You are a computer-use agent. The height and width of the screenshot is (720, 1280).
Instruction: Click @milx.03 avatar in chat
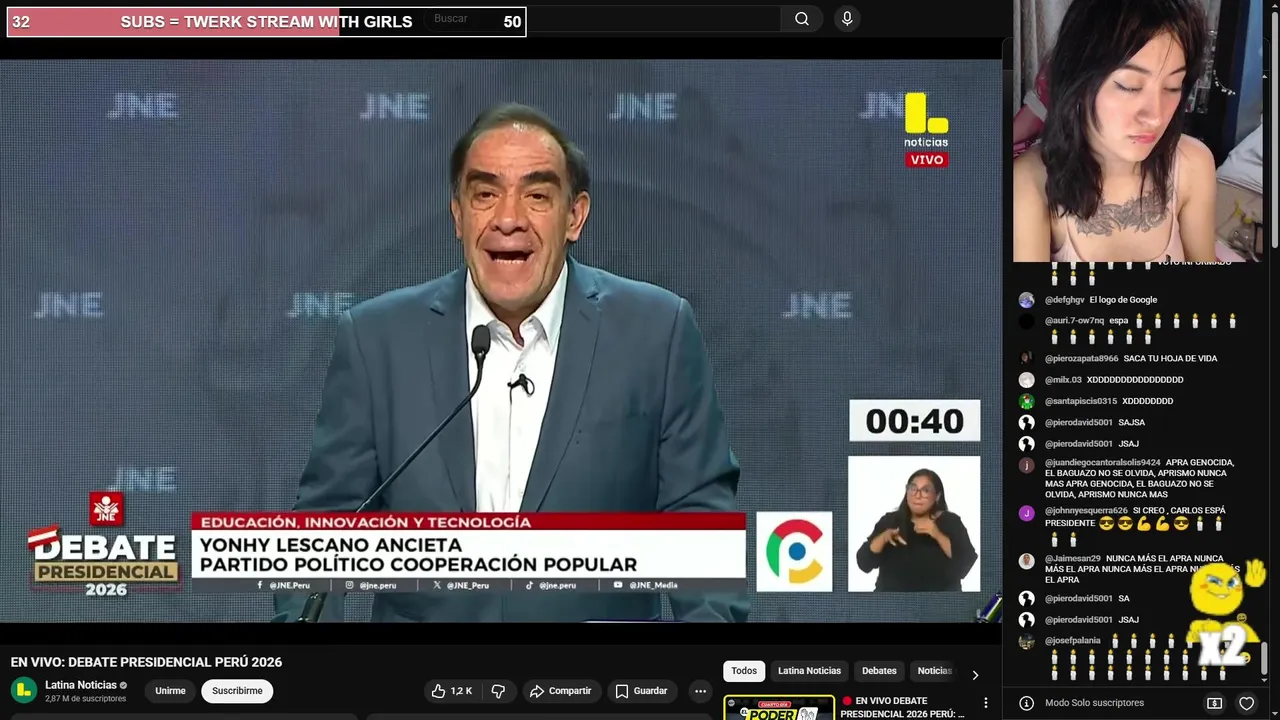1026,380
